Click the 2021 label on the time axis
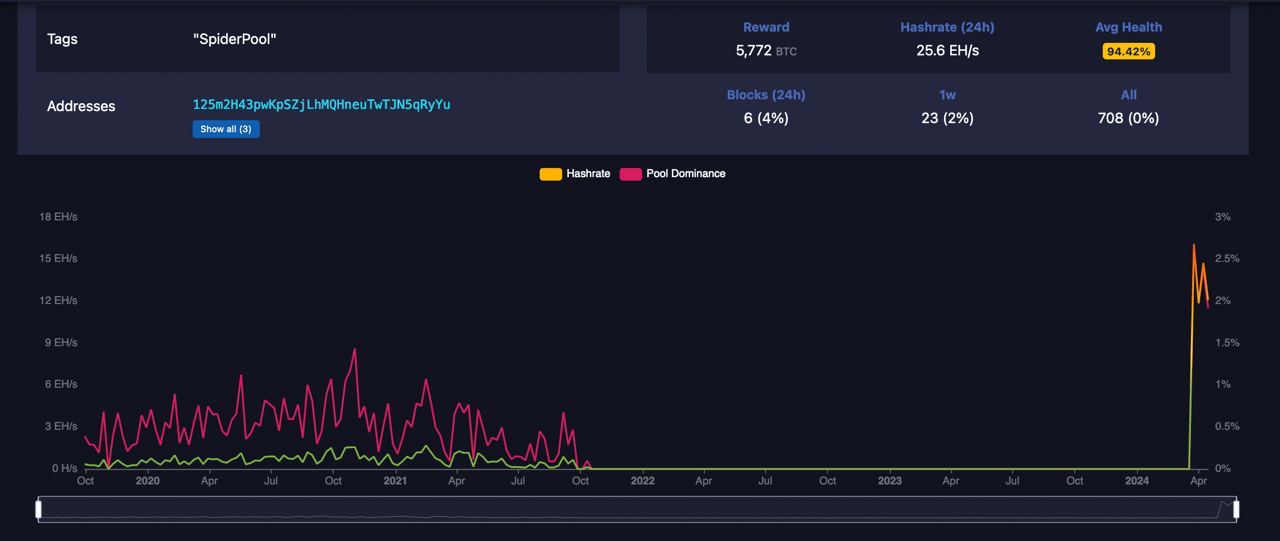This screenshot has width=1280, height=541. point(395,481)
